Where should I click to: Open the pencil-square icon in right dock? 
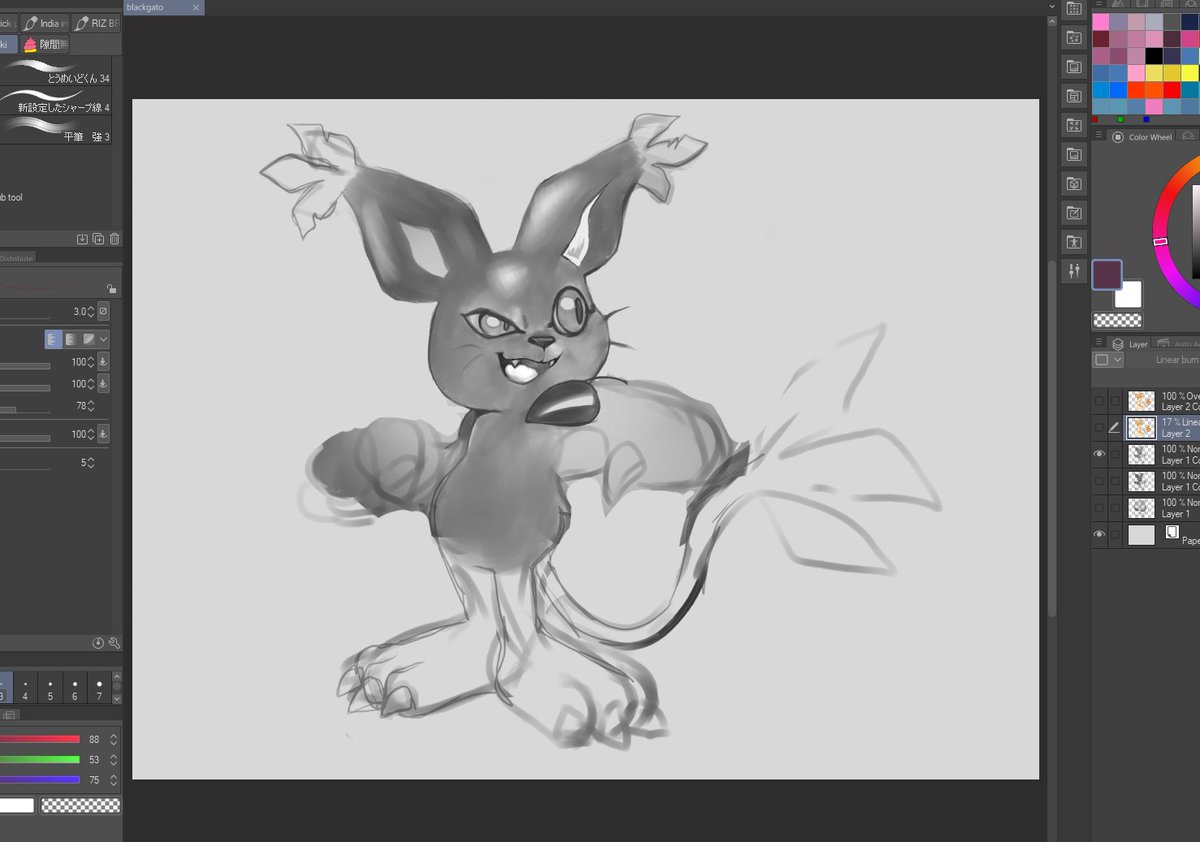coord(1074,213)
